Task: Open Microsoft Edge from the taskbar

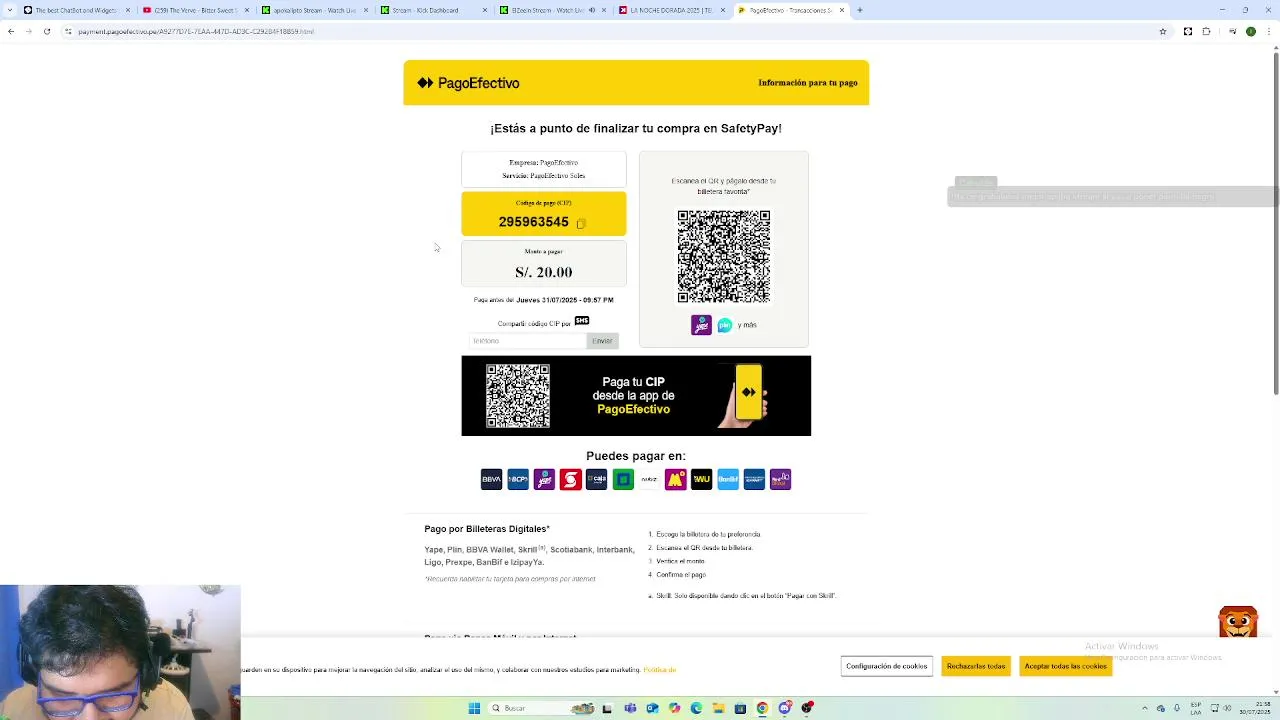Action: pyautogui.click(x=696, y=708)
